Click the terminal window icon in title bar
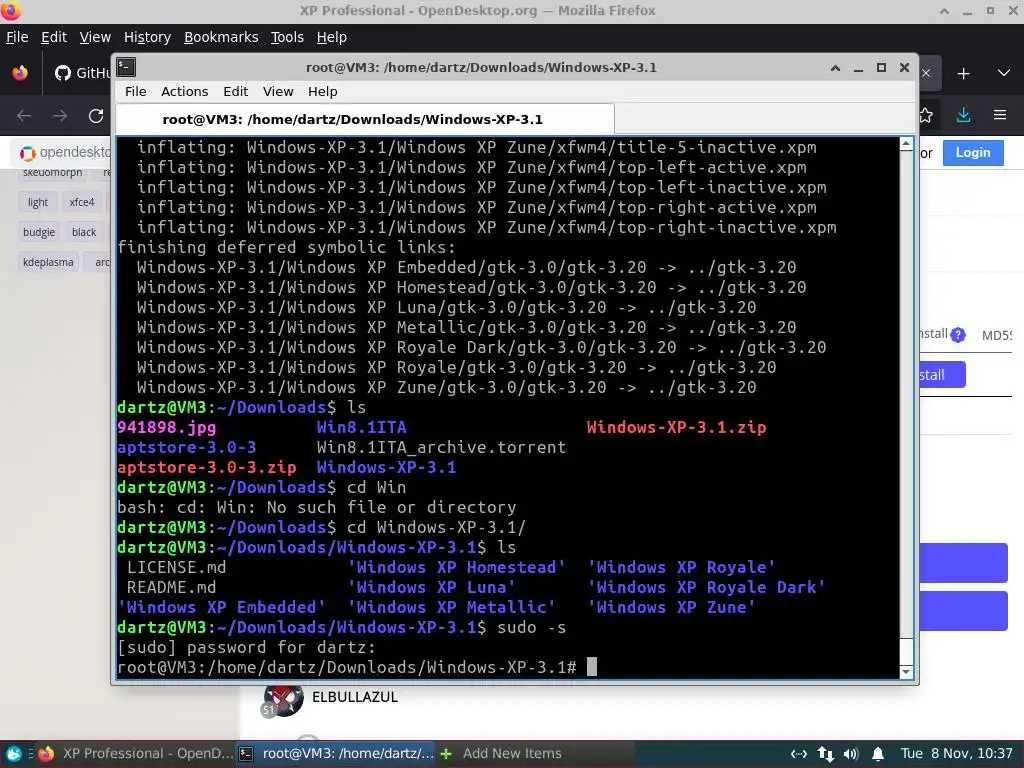The image size is (1024, 768). pyautogui.click(x=126, y=67)
